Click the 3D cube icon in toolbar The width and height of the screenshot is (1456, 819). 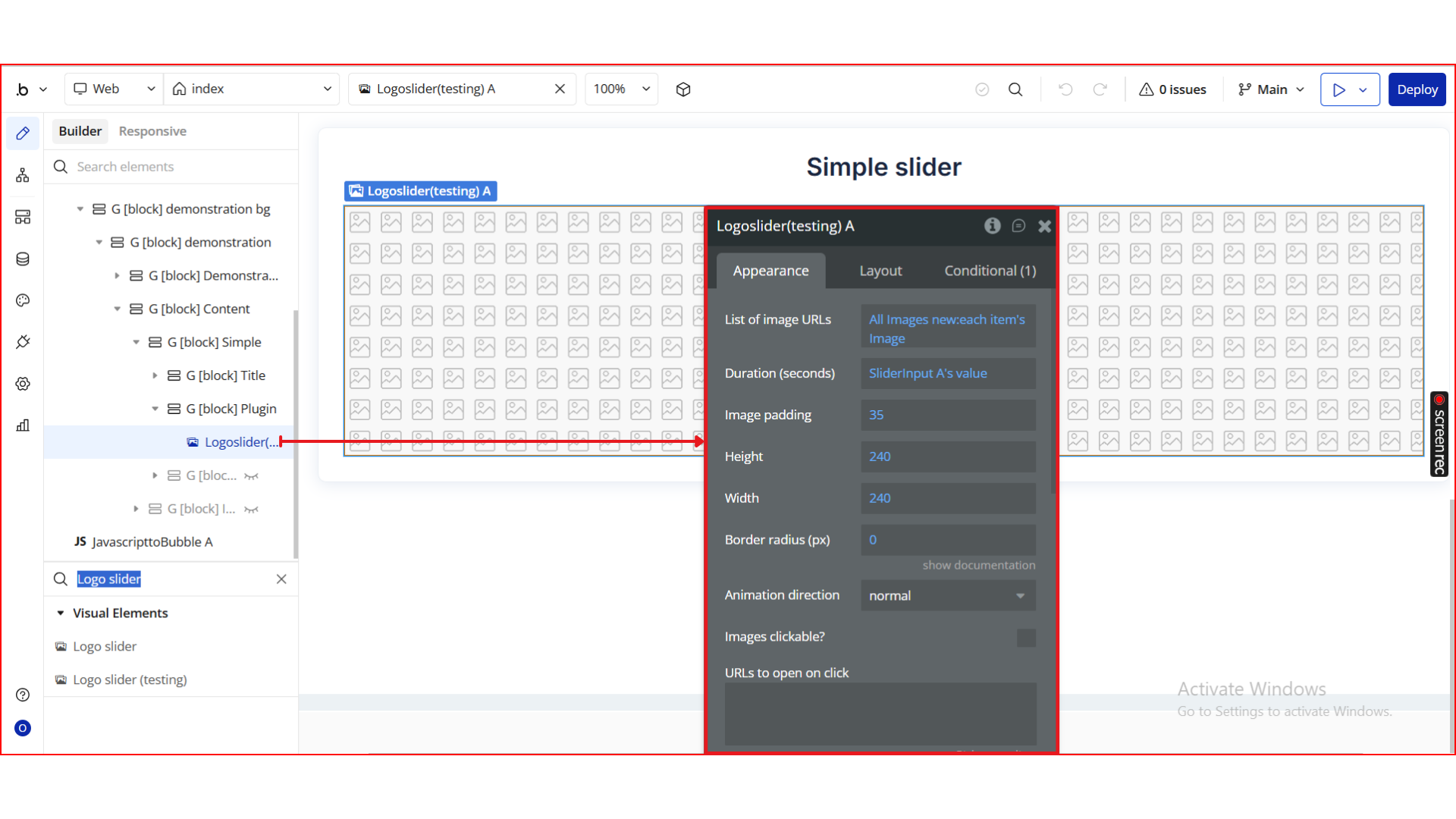683,89
